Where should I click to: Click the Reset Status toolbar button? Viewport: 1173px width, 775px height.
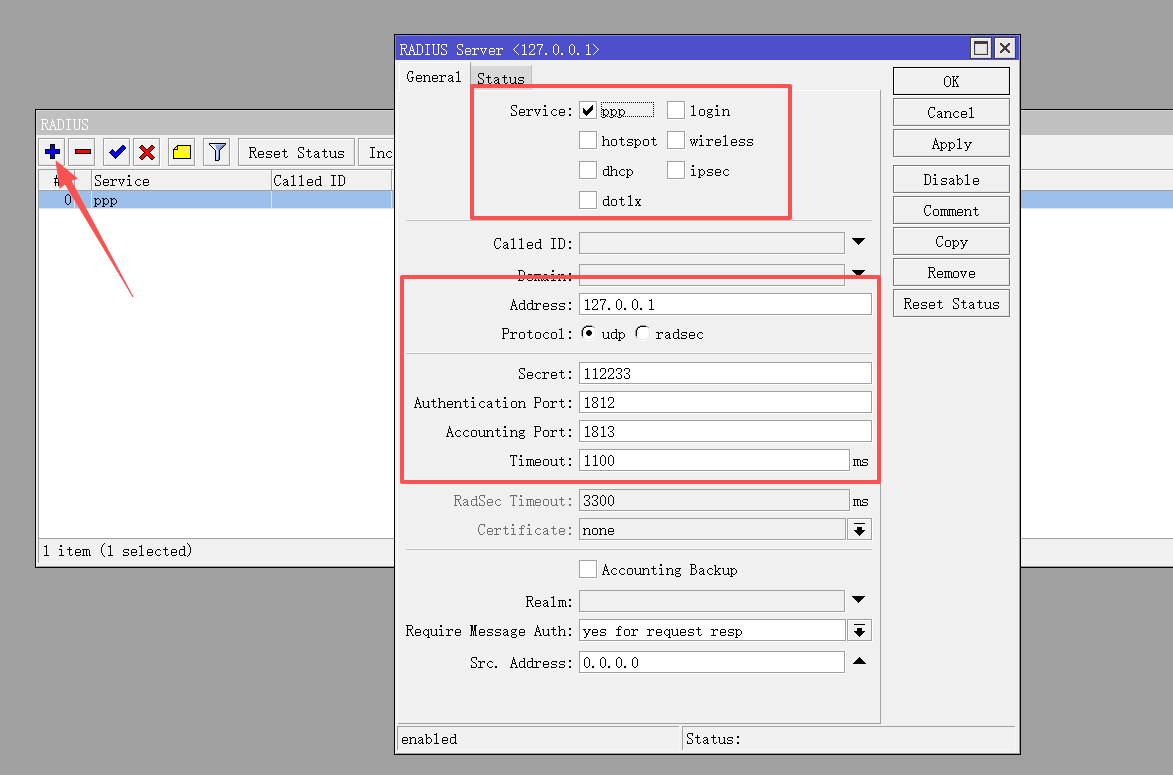(x=296, y=152)
